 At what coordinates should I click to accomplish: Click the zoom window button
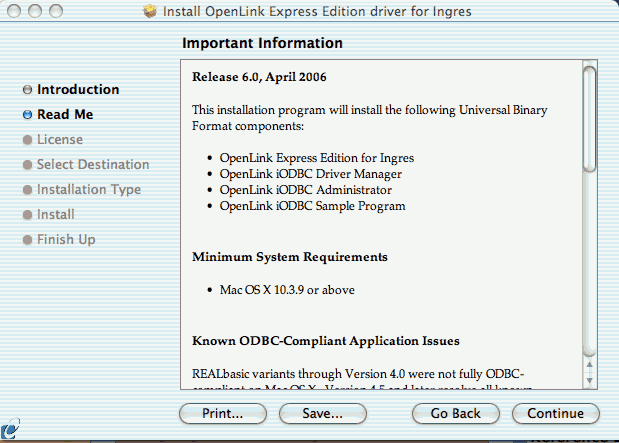pos(56,11)
